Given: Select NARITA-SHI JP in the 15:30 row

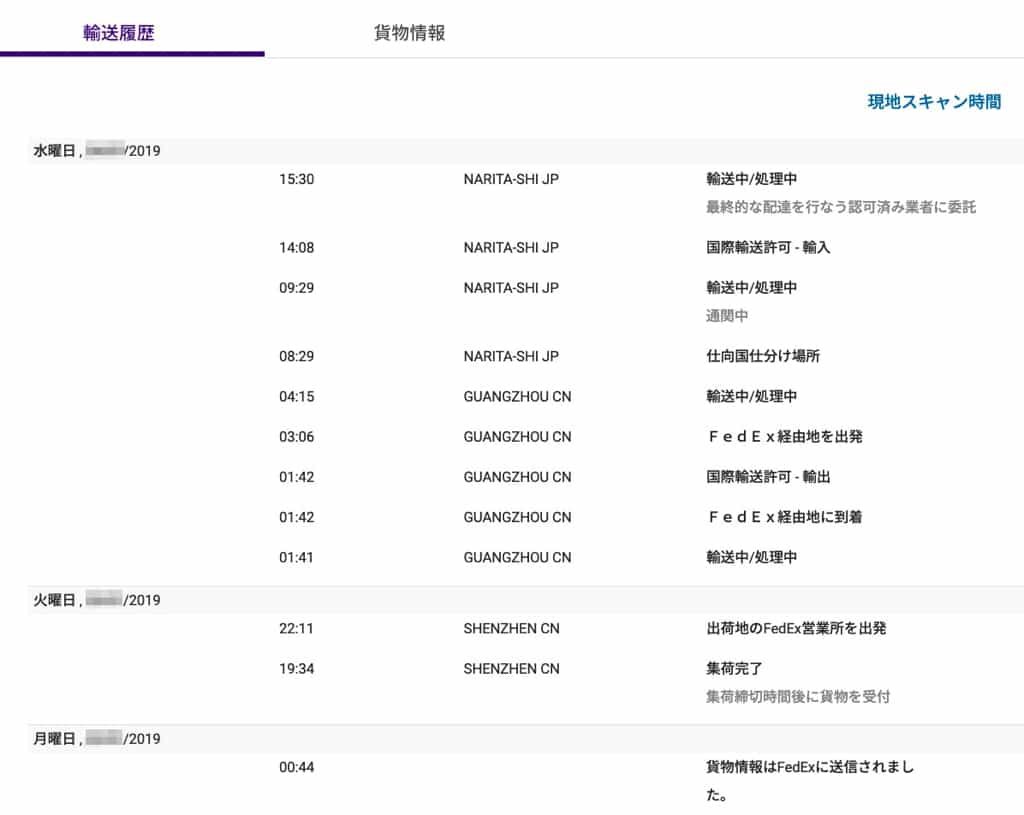Looking at the screenshot, I should [x=511, y=179].
